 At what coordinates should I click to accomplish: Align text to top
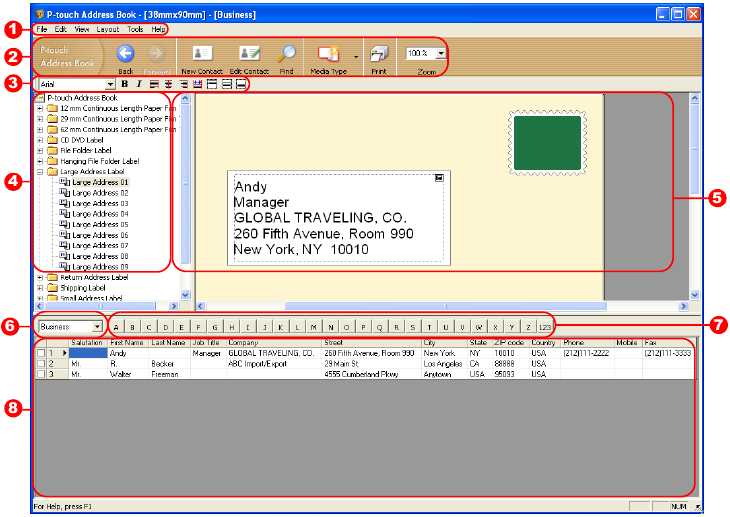pyautogui.click(x=212, y=84)
